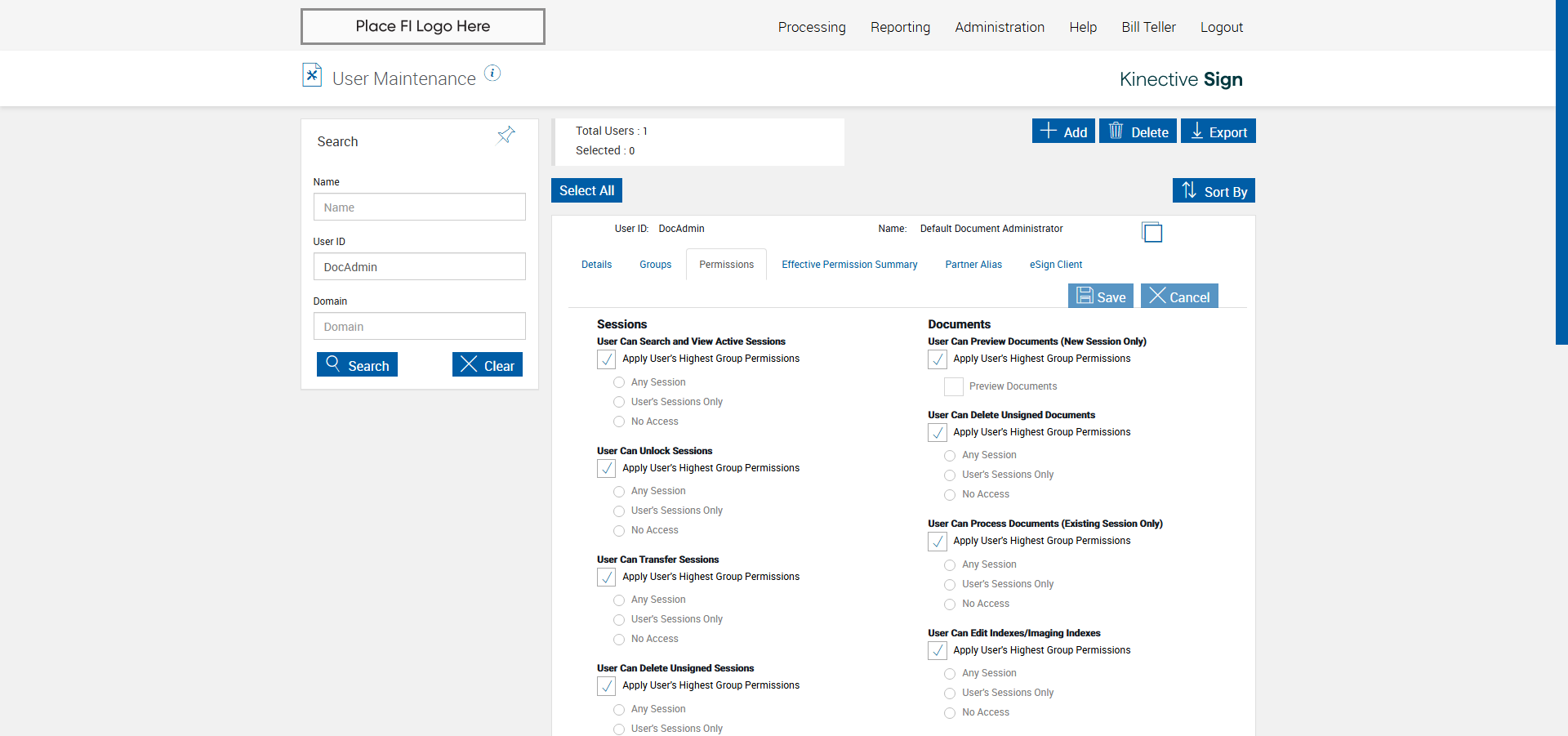Tick the DocAdmin user selection checkbox
This screenshot has width=1568, height=736.
1152,233
